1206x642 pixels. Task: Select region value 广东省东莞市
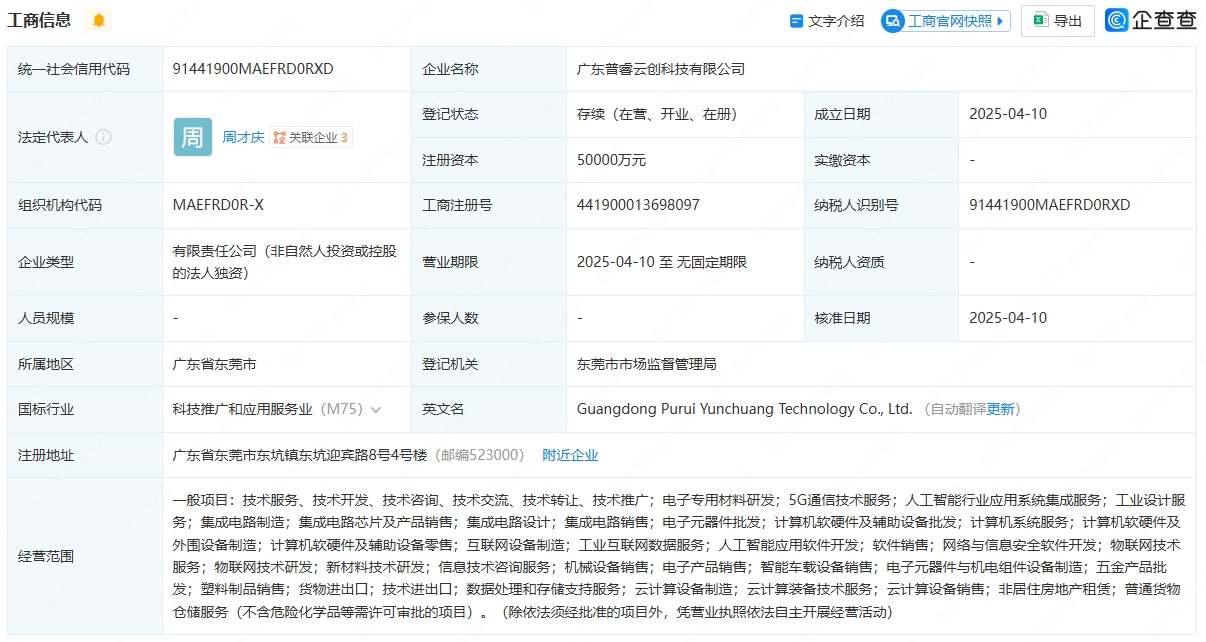pyautogui.click(x=214, y=364)
